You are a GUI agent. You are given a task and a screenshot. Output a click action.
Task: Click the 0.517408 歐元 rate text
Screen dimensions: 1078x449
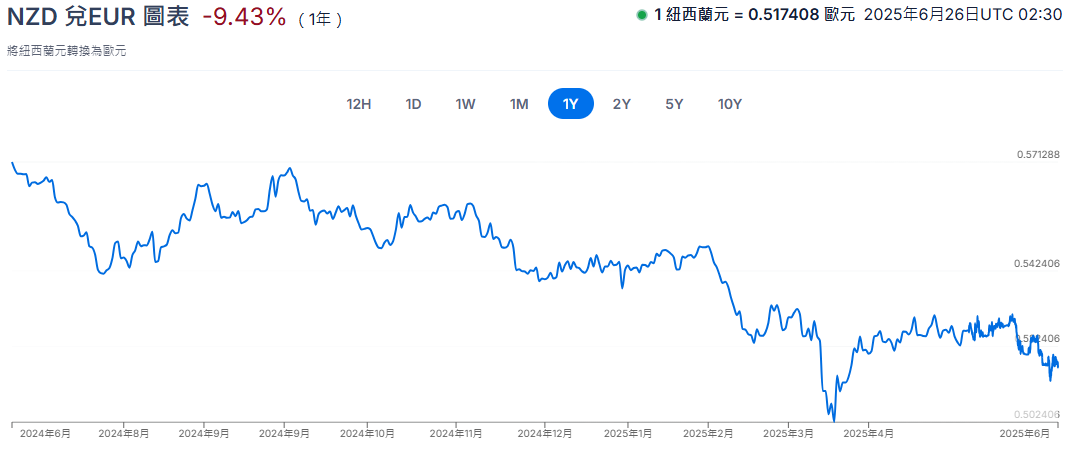800,15
